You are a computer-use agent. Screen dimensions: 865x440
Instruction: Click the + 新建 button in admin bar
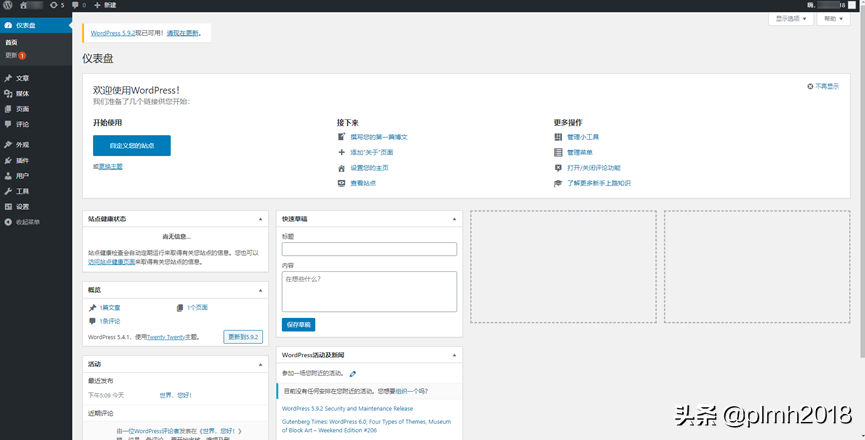(105, 5)
